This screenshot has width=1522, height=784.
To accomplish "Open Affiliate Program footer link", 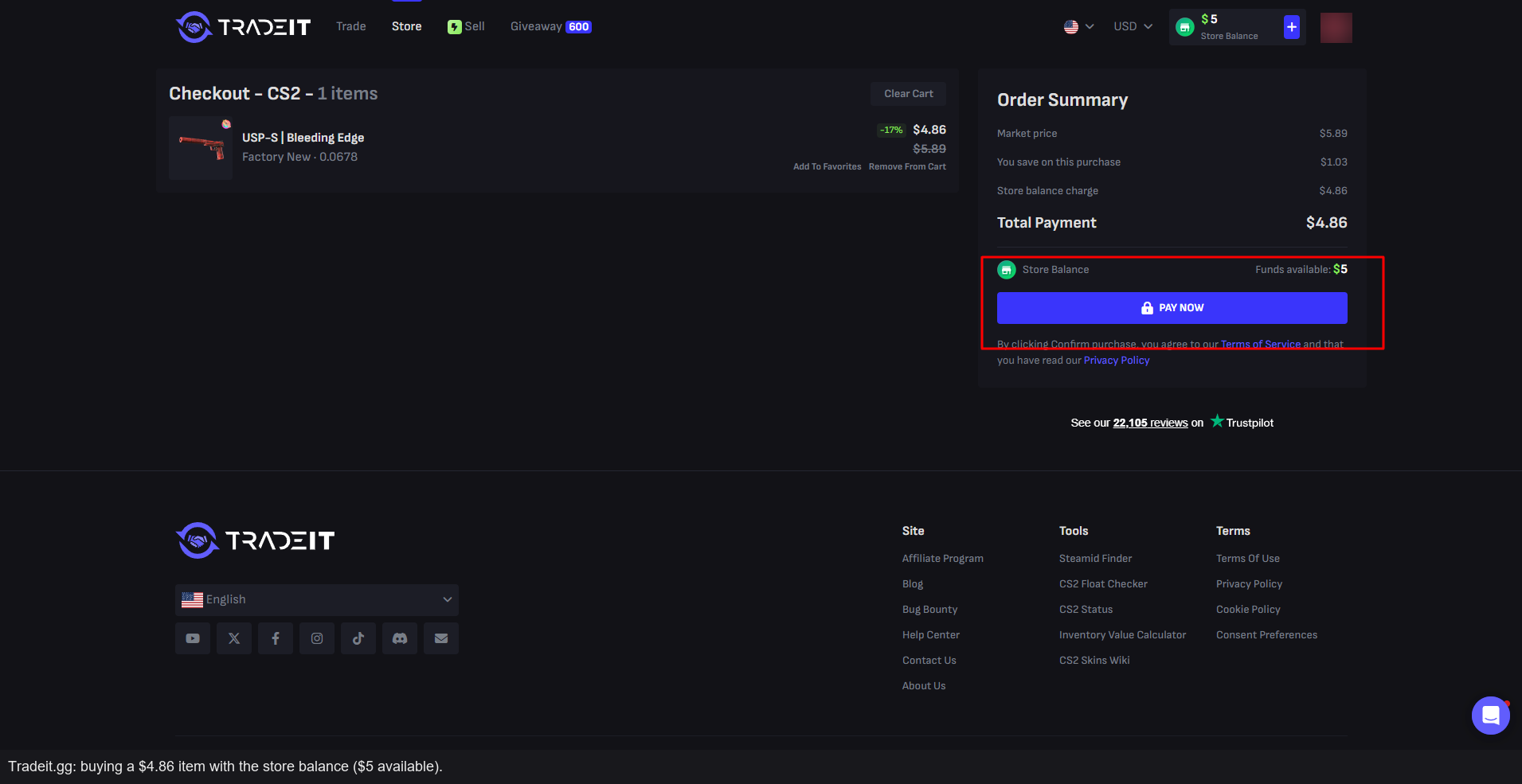I will pos(942,559).
